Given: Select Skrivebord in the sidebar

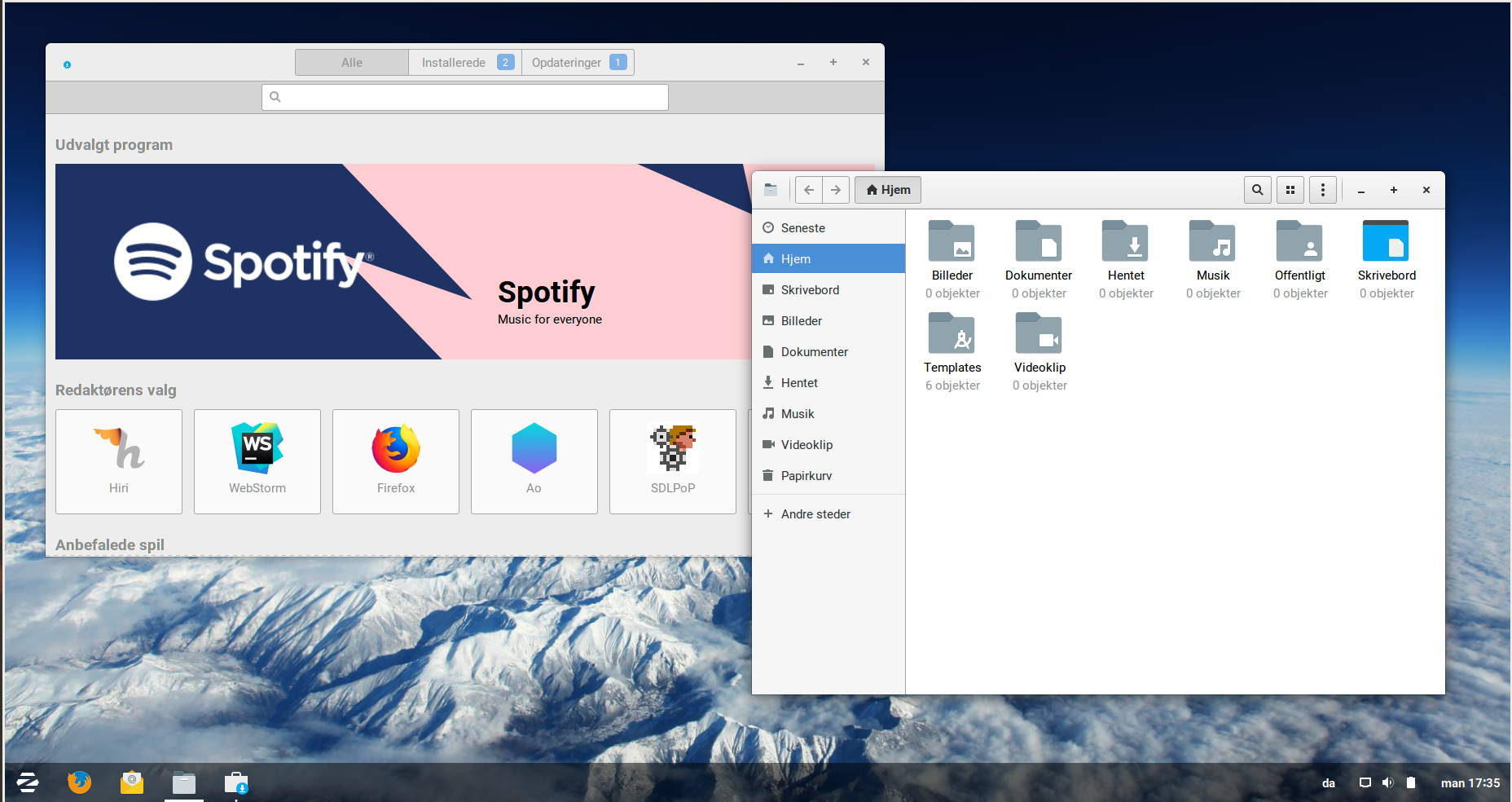Looking at the screenshot, I should click(x=829, y=289).
